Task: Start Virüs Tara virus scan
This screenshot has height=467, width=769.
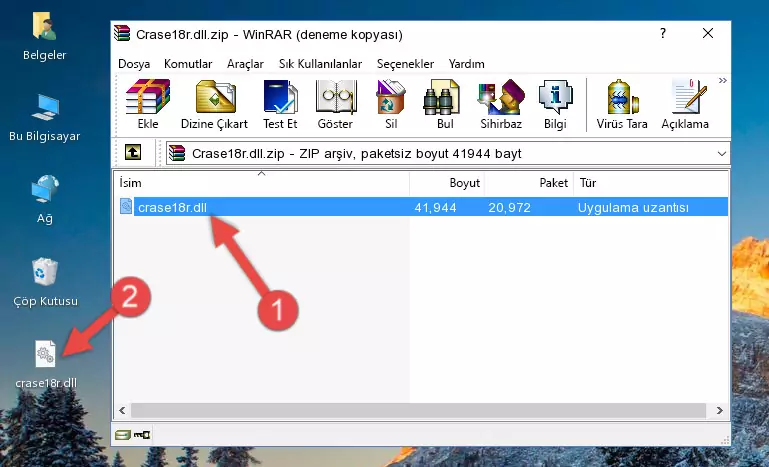Action: tap(622, 104)
